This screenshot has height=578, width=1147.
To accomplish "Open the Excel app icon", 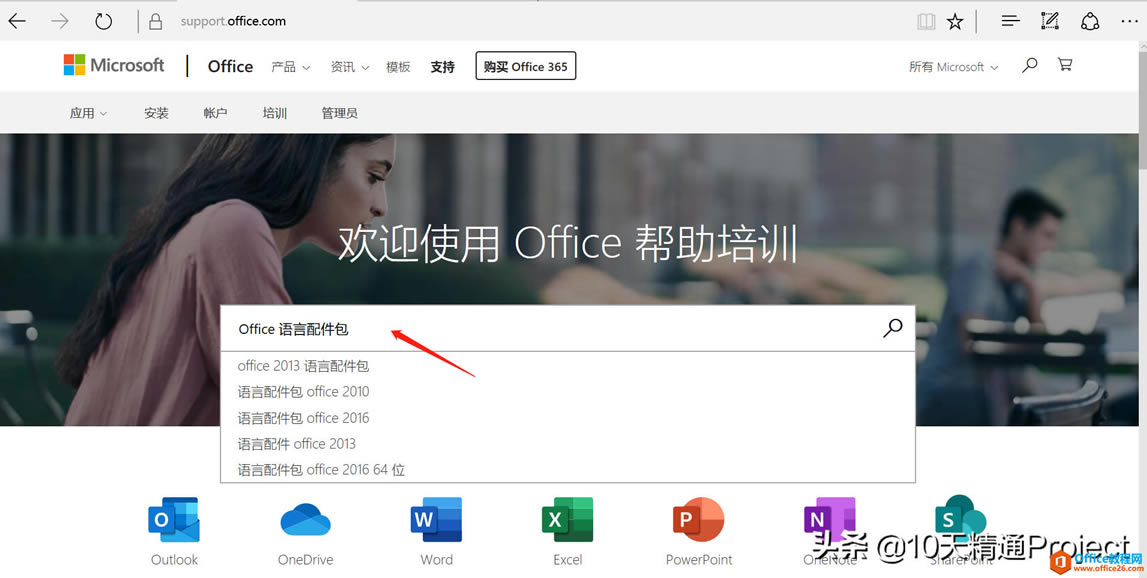I will tap(568, 520).
